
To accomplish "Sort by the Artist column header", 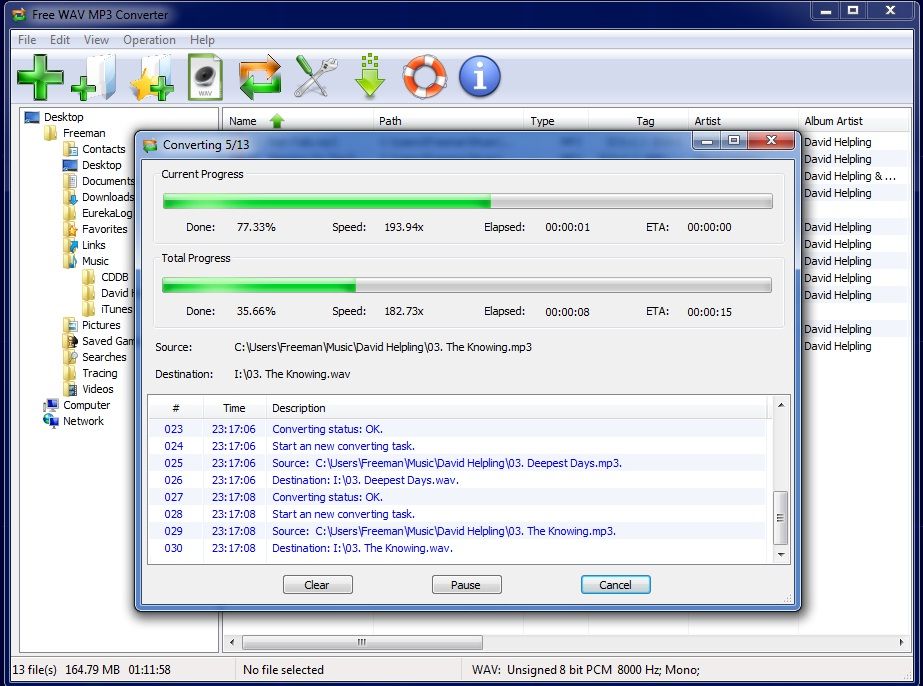I will 743,121.
